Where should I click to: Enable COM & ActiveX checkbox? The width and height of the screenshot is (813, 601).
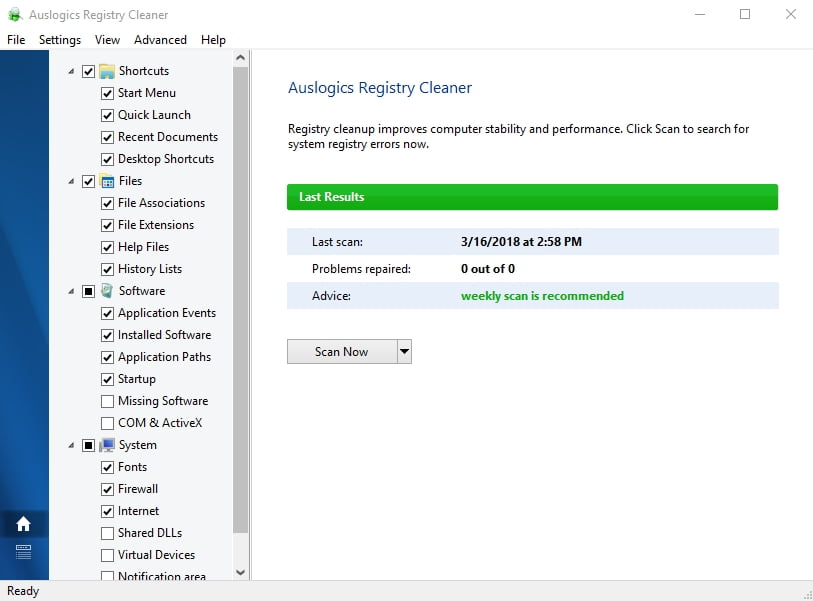click(x=107, y=423)
